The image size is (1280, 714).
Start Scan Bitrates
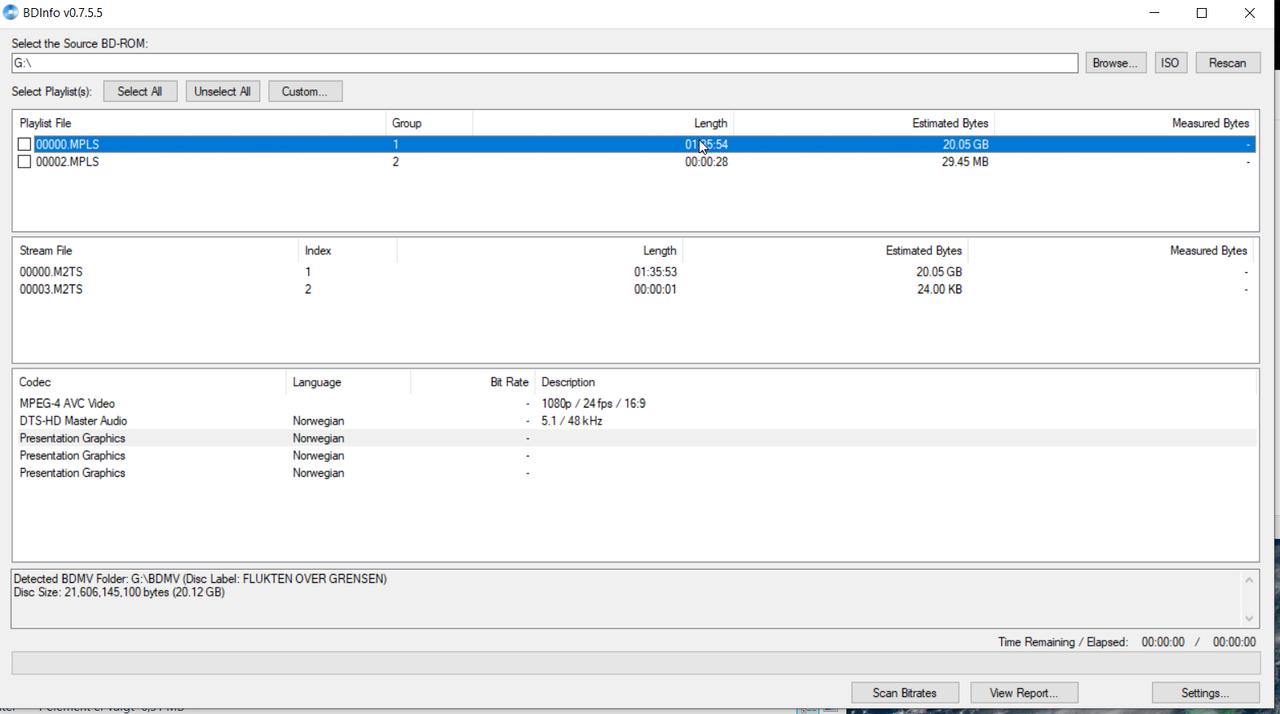click(905, 693)
